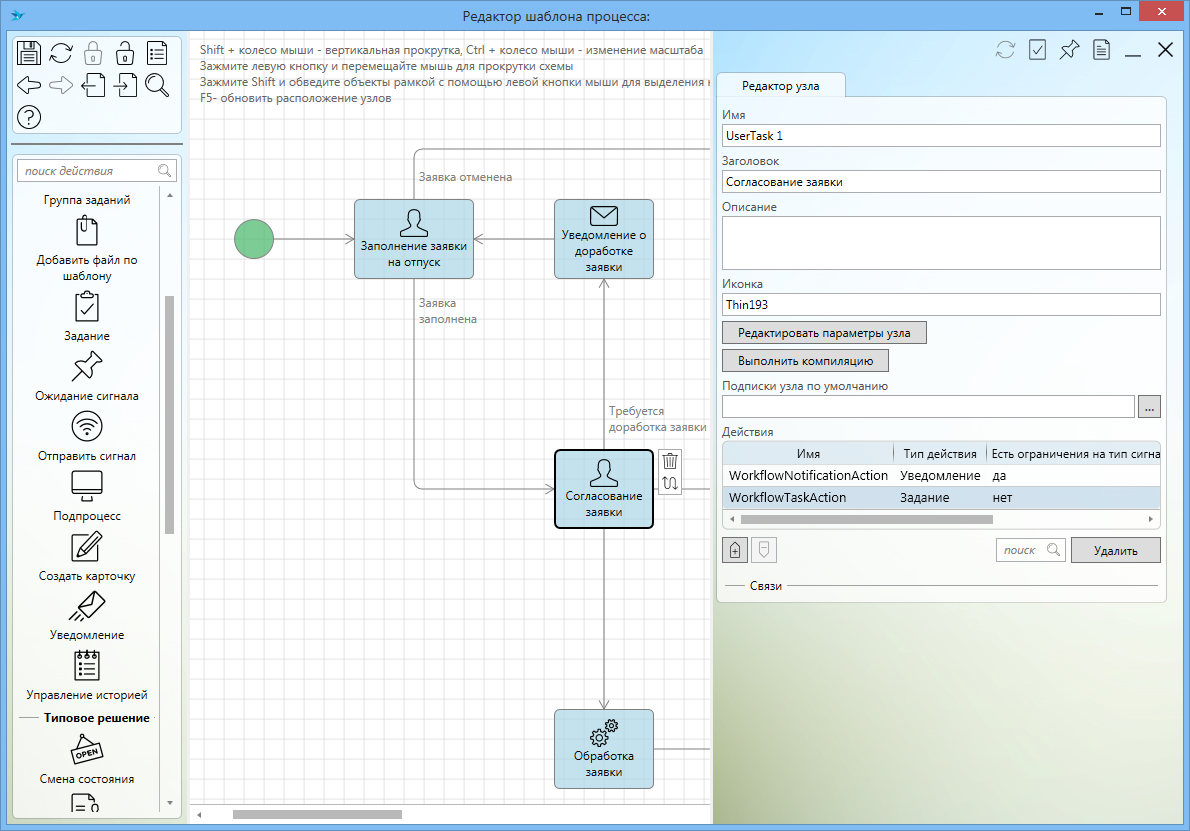This screenshot has width=1190, height=831.
Task: Click the 'Удалить' button
Action: (1115, 550)
